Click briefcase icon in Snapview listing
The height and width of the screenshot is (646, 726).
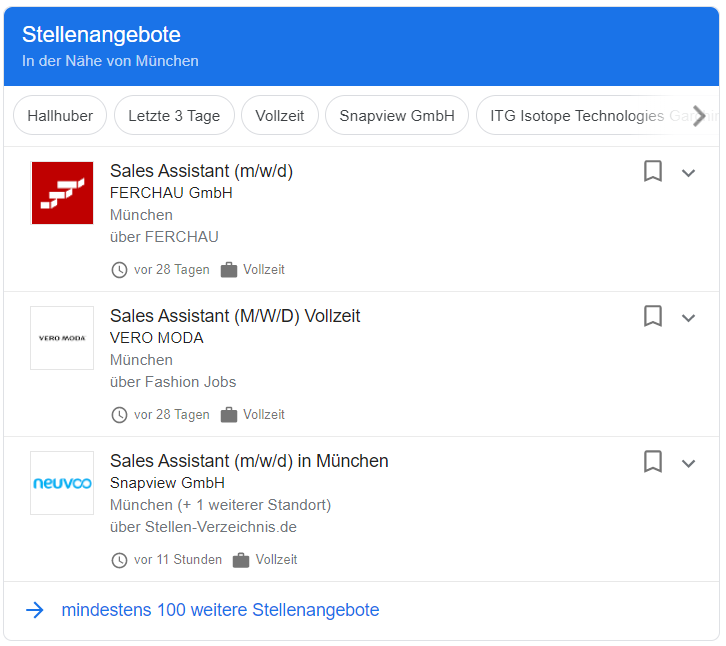241,560
